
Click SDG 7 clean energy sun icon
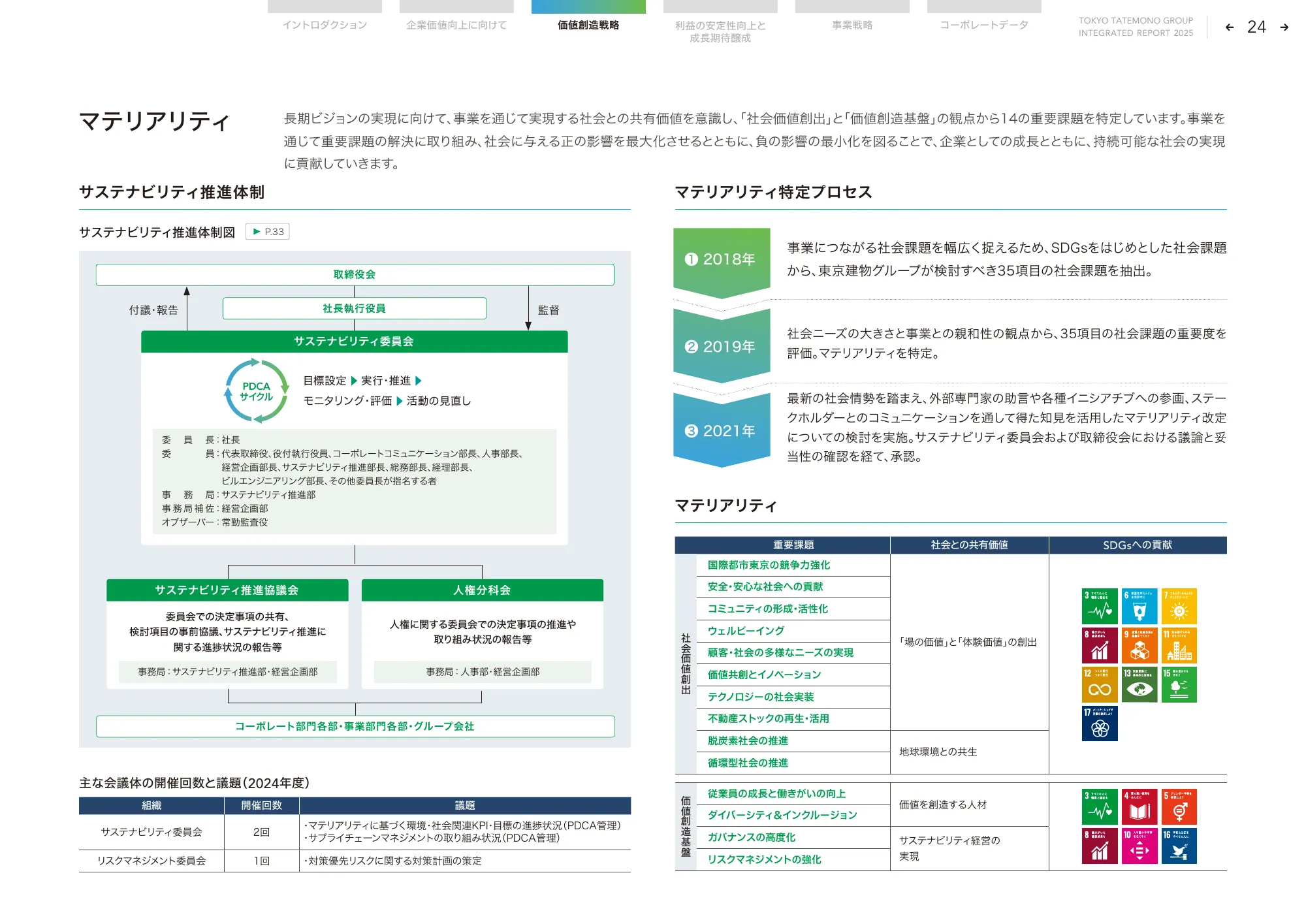(x=1179, y=606)
